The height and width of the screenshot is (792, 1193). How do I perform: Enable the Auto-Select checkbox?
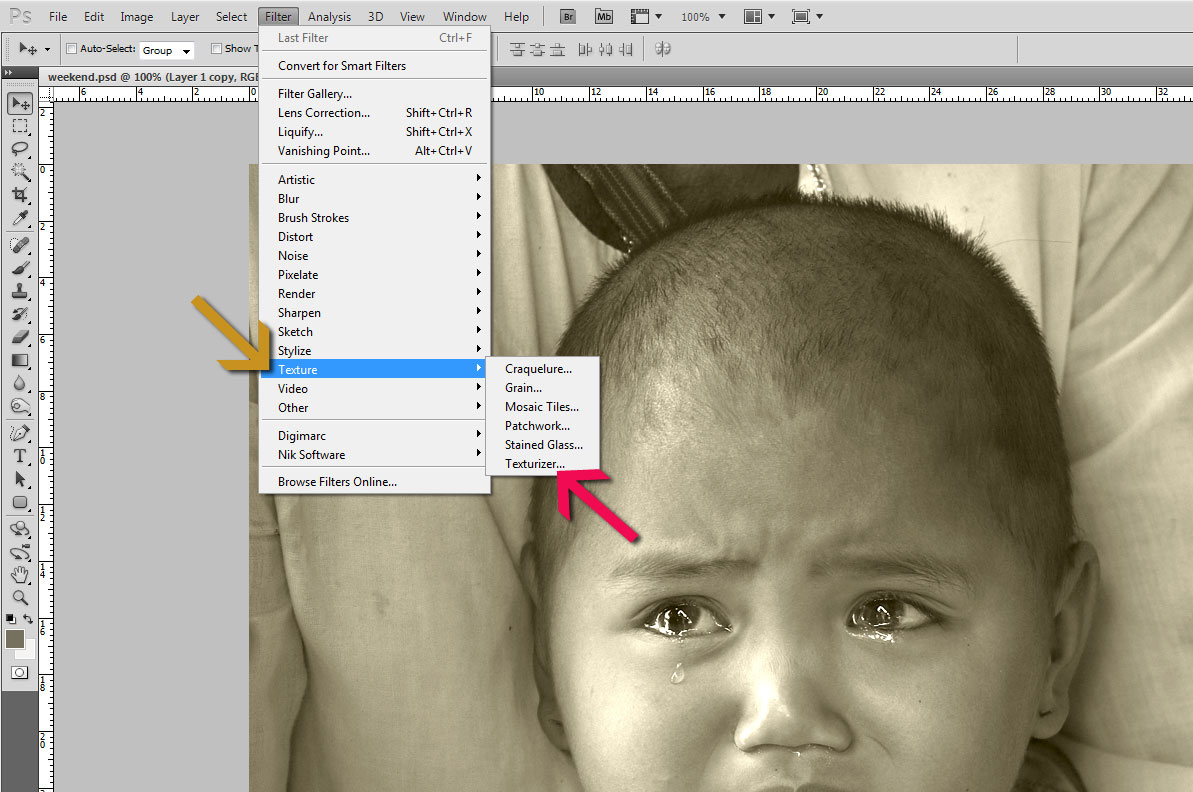coord(71,49)
